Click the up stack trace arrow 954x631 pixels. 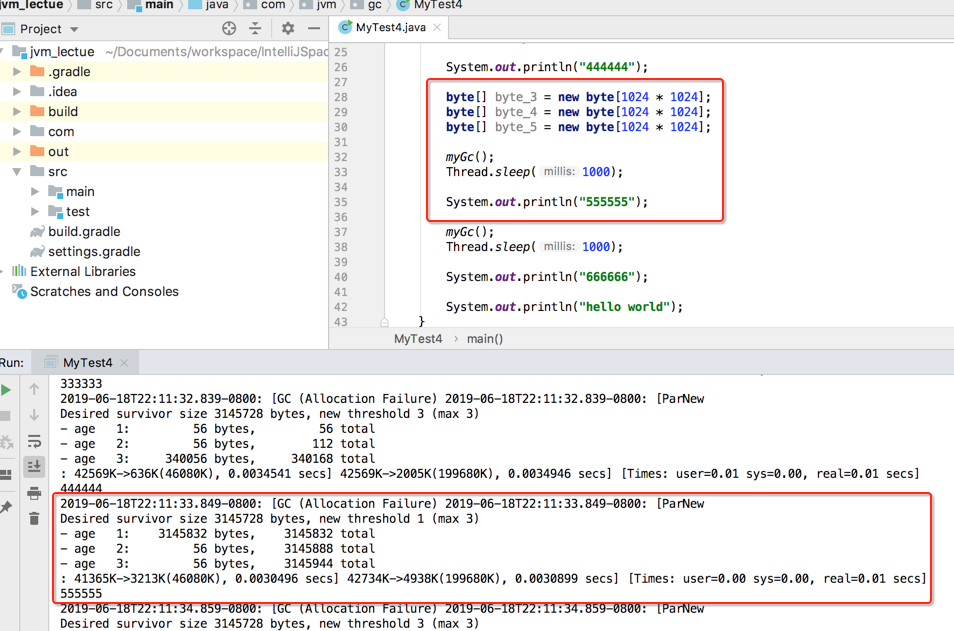(x=34, y=389)
